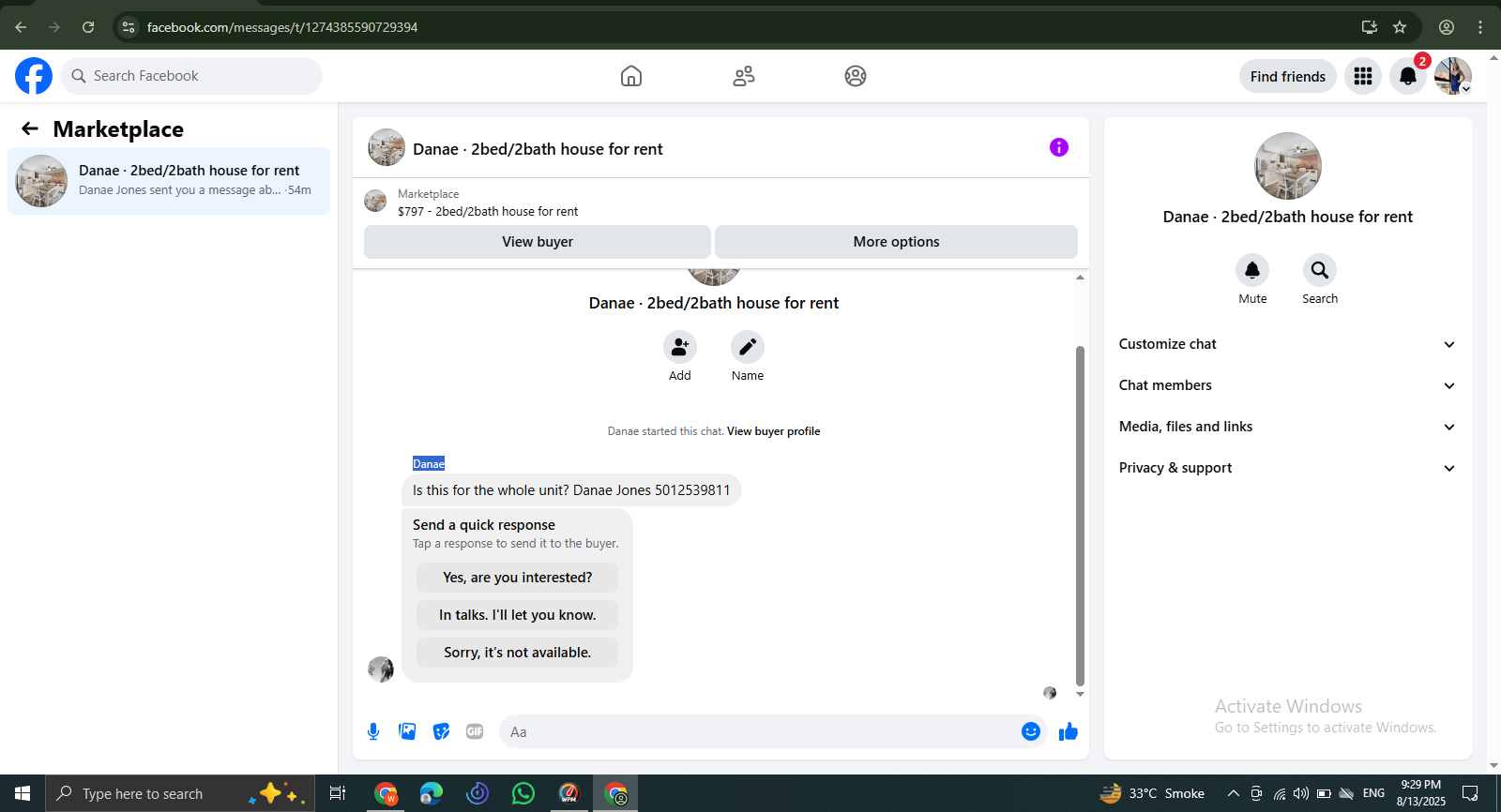The width and height of the screenshot is (1501, 812).
Task: Open browser profile icon in toolbar
Action: (x=1447, y=27)
